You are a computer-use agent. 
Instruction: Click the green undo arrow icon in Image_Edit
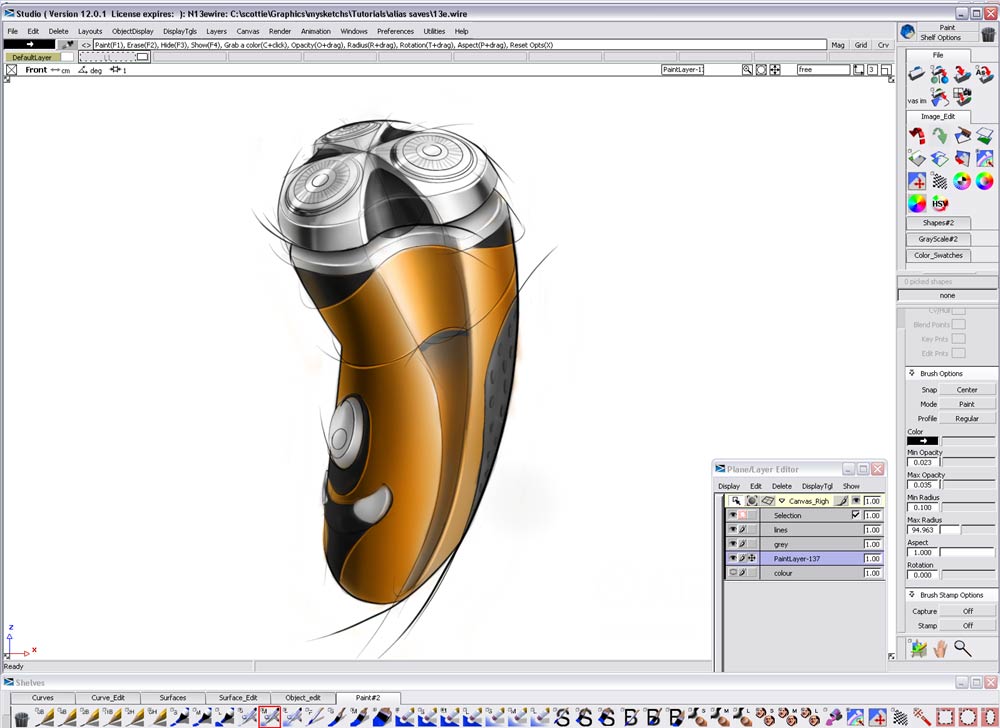point(940,135)
